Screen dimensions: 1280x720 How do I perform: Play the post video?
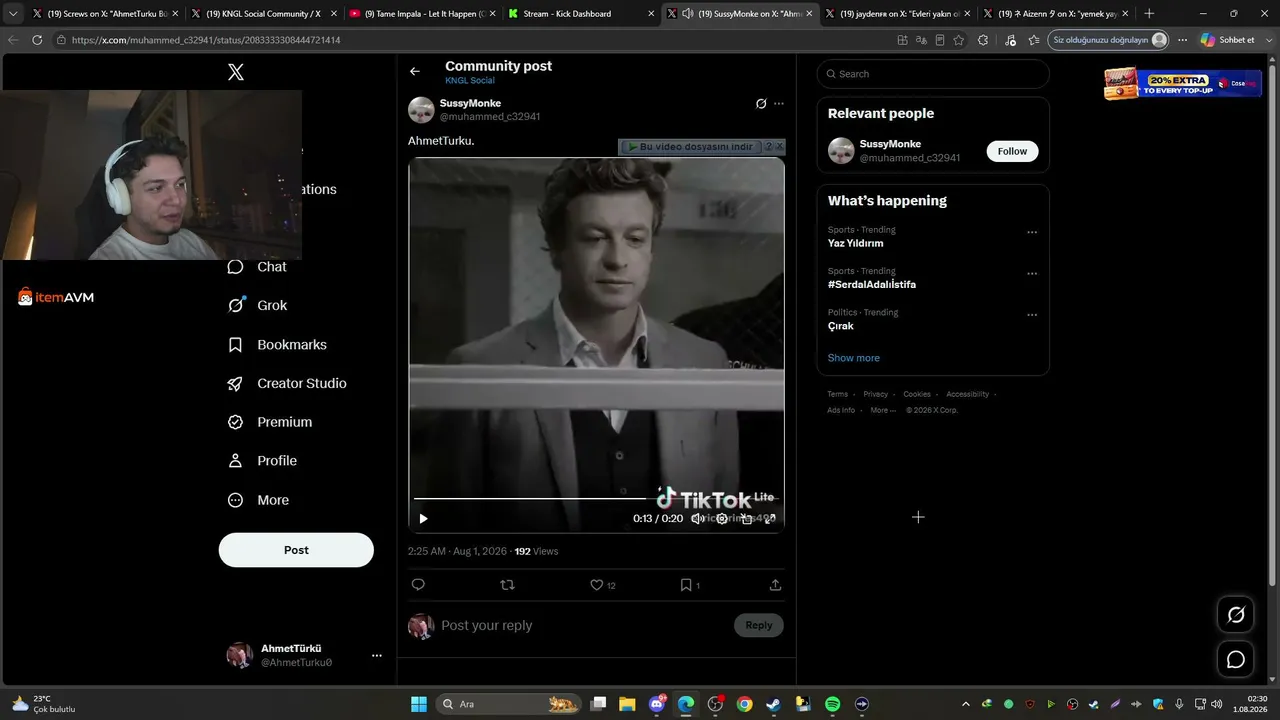click(423, 518)
